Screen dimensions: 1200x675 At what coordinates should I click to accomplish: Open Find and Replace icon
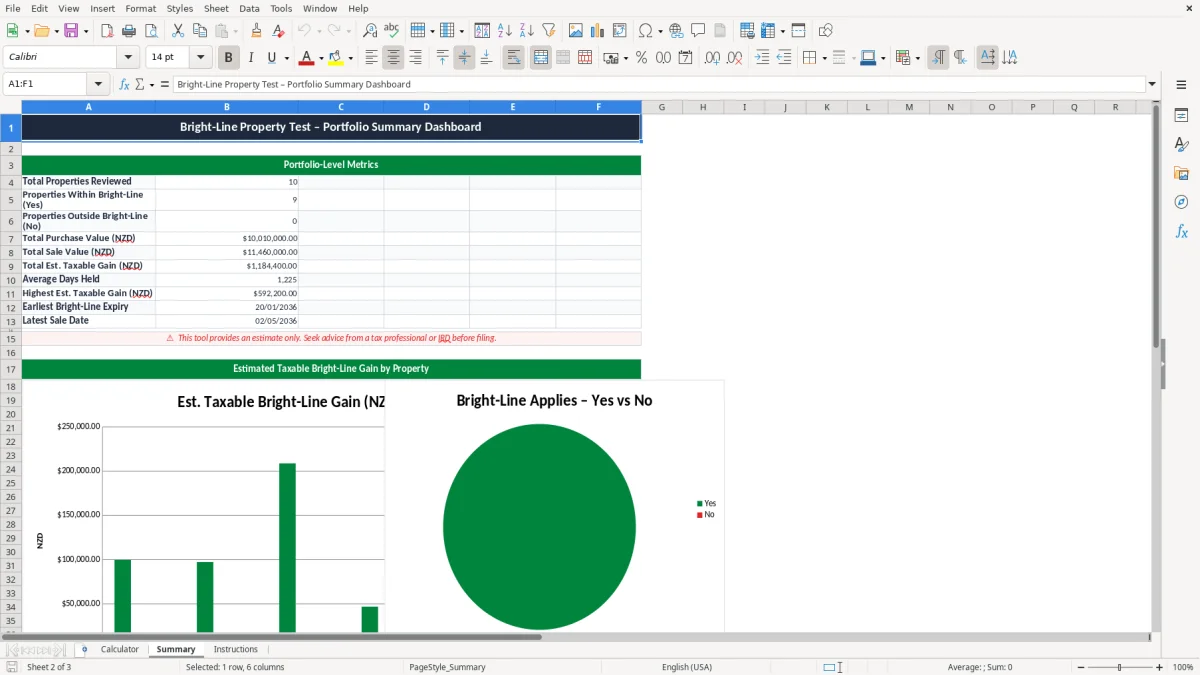(370, 31)
